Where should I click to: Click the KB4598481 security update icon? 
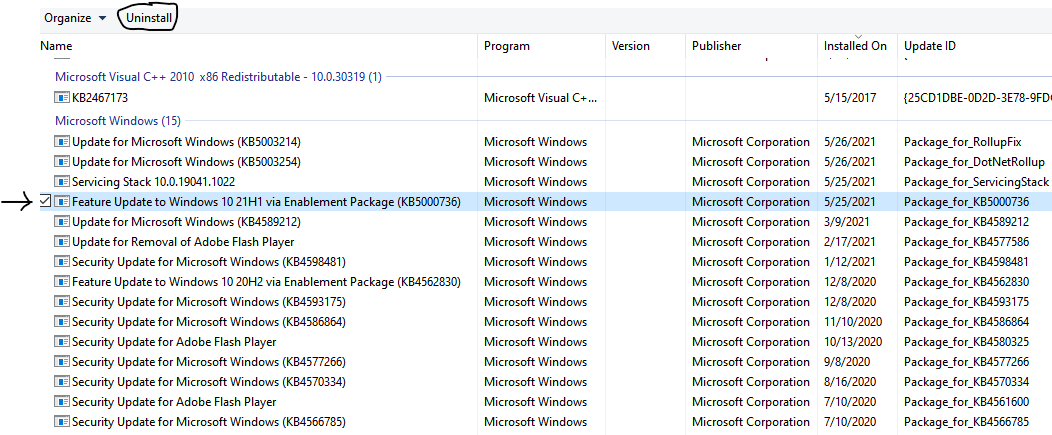pos(62,262)
